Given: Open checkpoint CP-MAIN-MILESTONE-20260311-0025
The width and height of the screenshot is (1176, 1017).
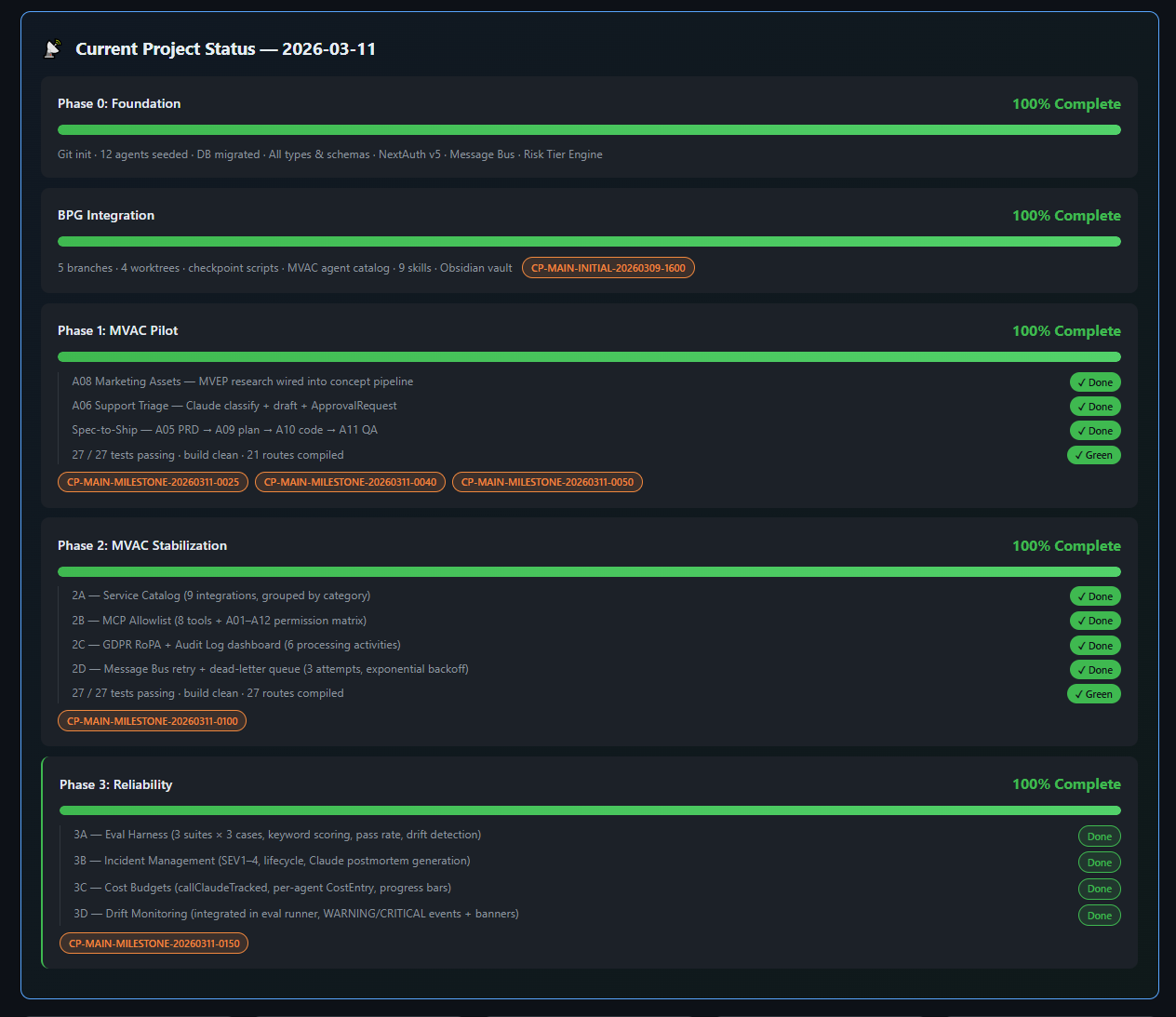Looking at the screenshot, I should click(x=153, y=482).
